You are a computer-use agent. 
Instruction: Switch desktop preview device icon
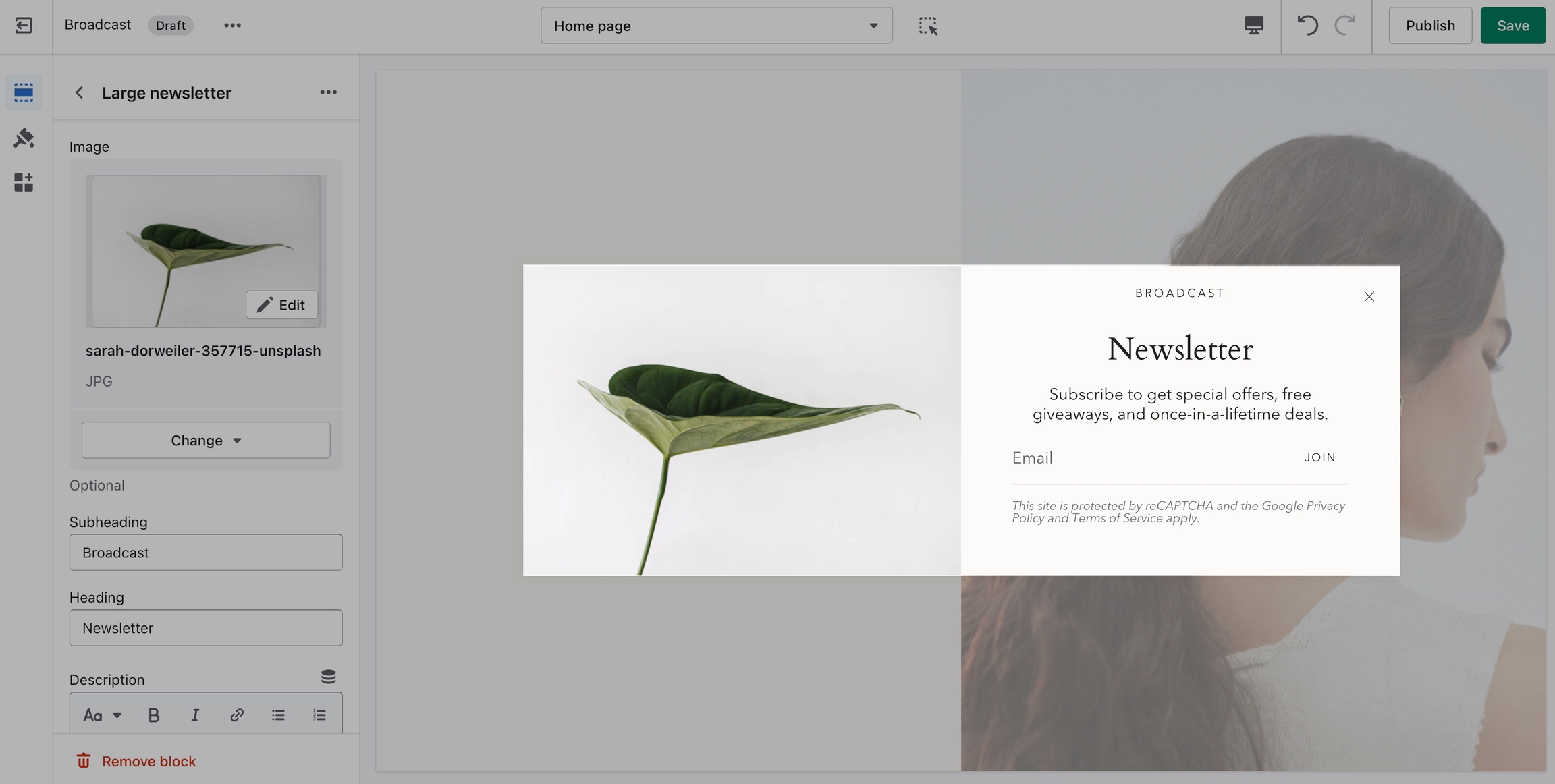1253,26
